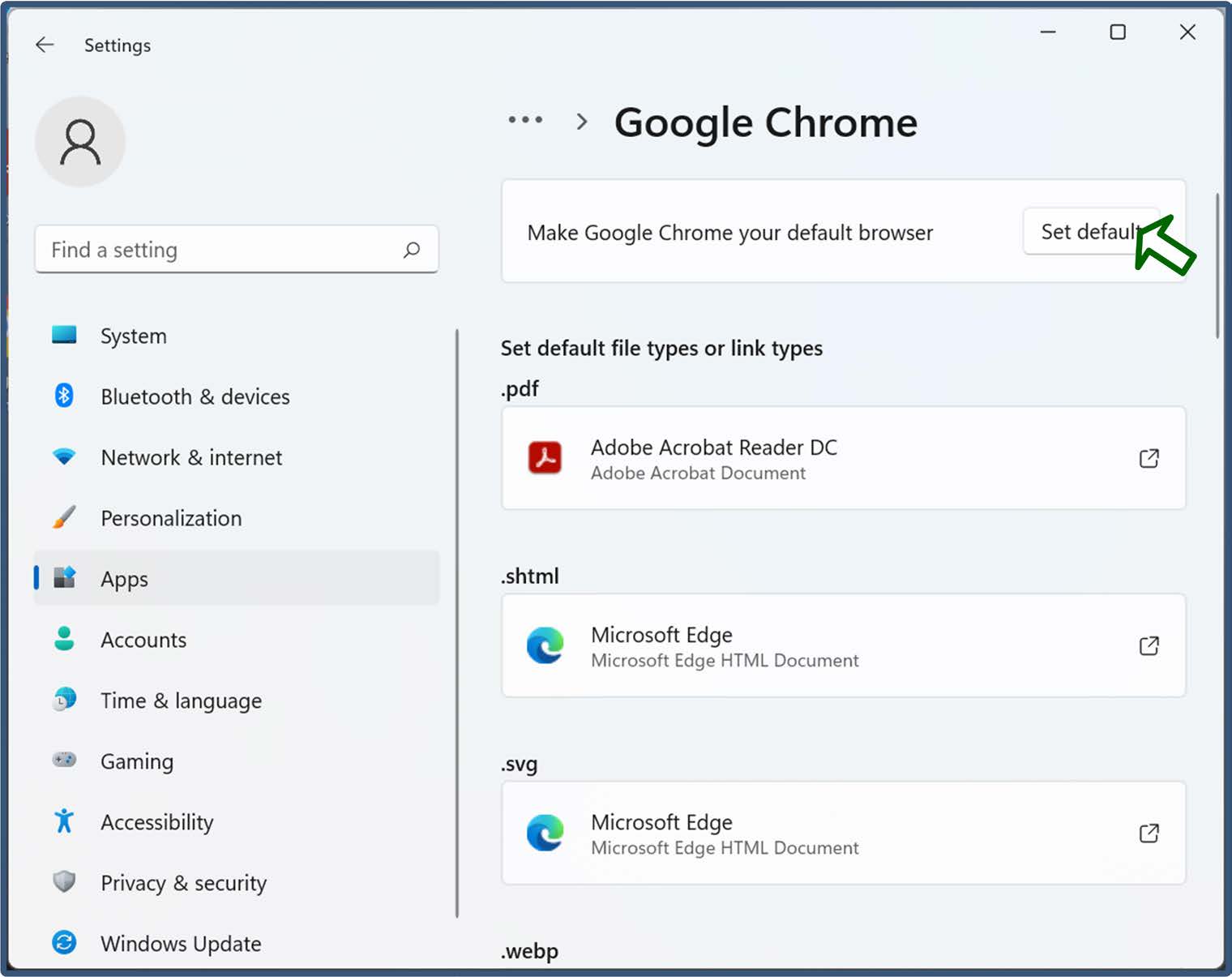Click the main panel vertical scrollbar

click(x=1217, y=266)
